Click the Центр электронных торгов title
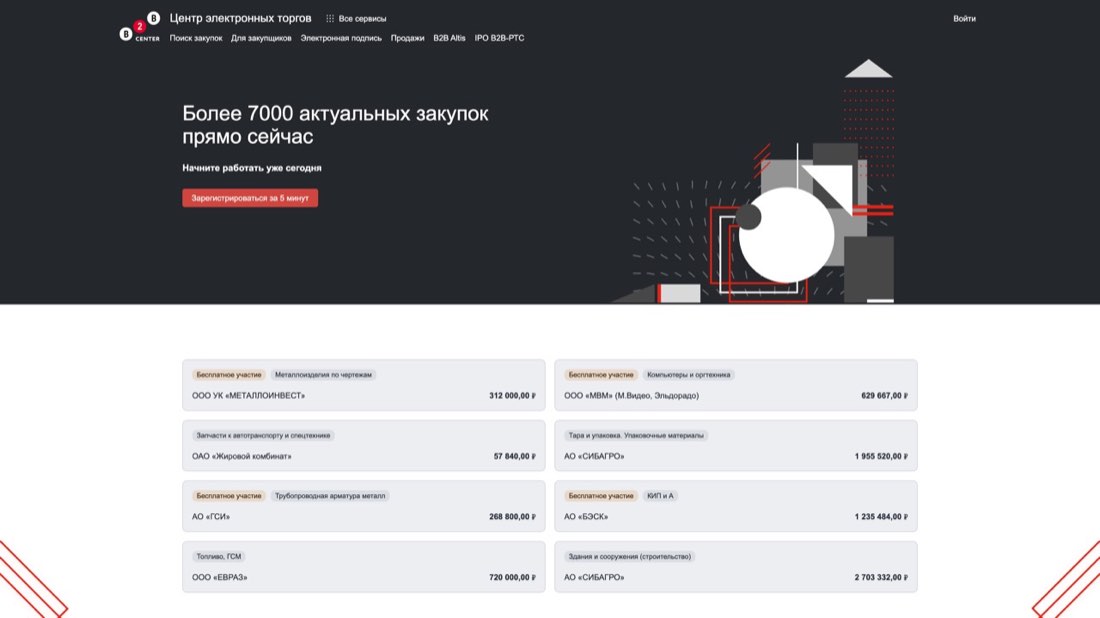This screenshot has height=618, width=1100. (240, 18)
